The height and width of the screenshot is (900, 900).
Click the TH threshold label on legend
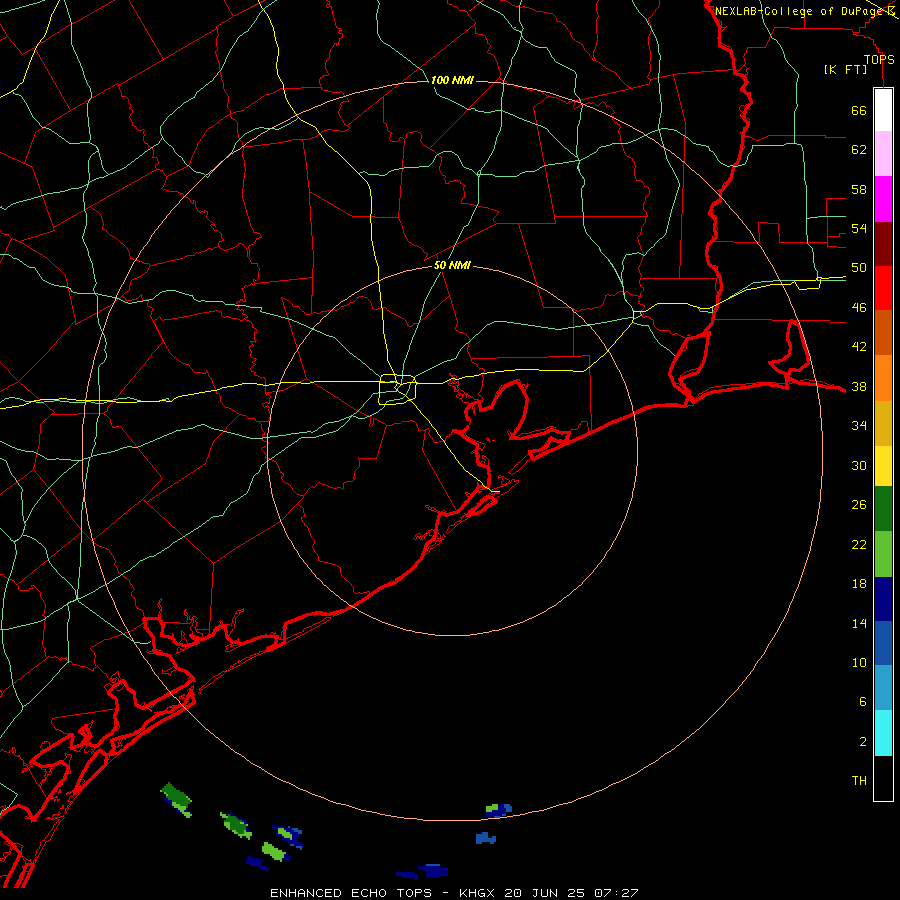(x=859, y=780)
